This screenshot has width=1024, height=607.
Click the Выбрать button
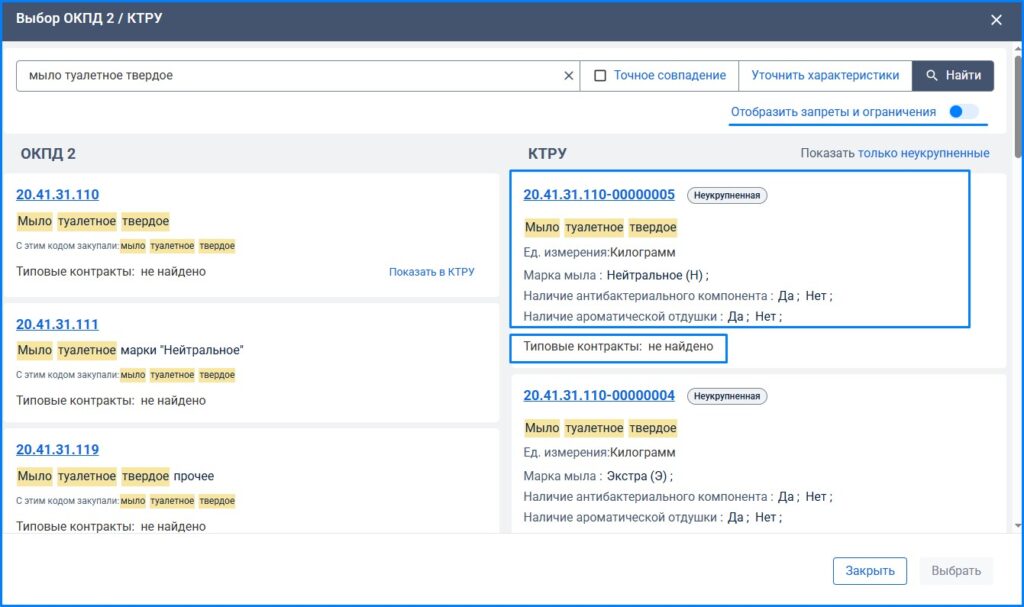(956, 571)
